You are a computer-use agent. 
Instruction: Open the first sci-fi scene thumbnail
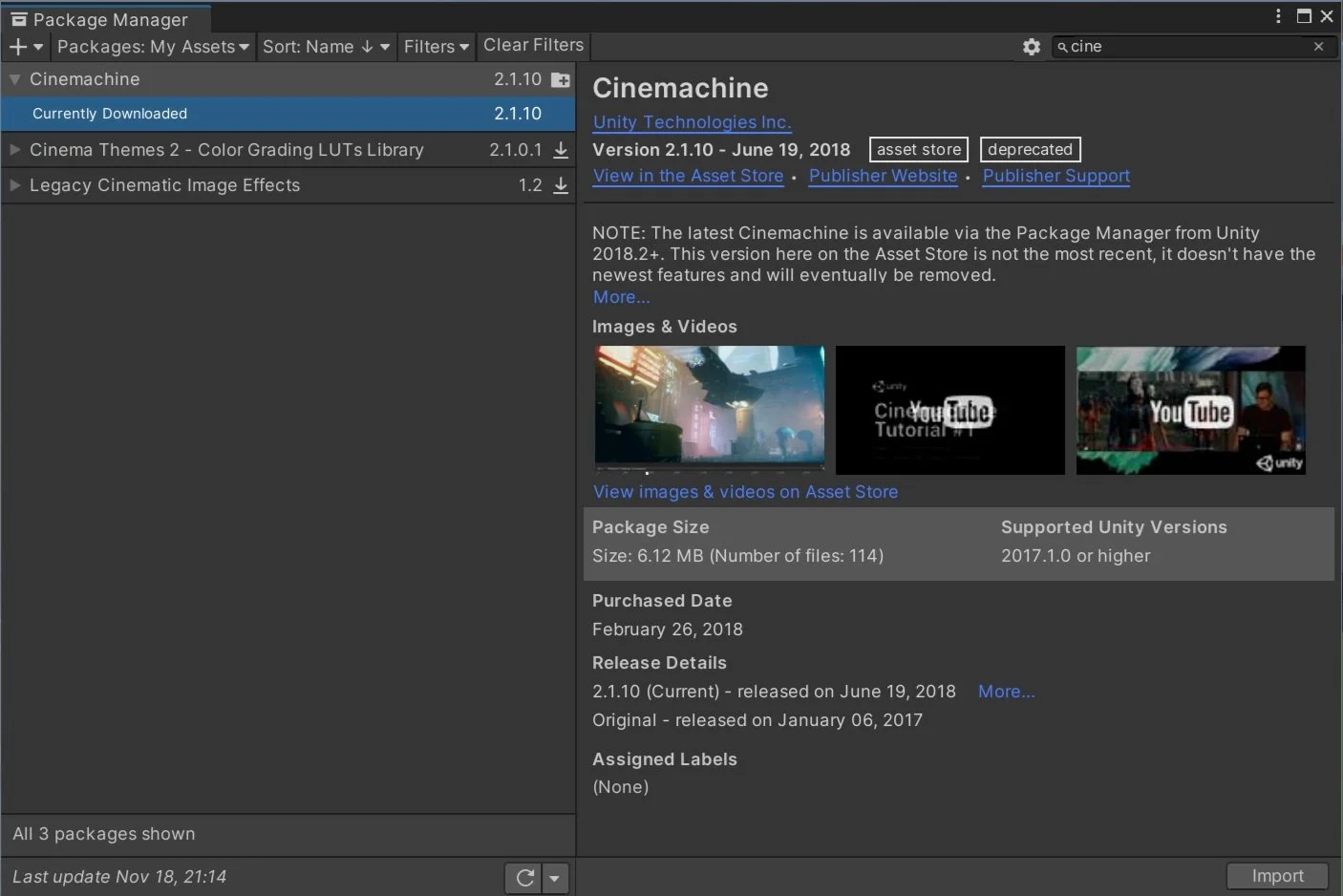point(709,410)
